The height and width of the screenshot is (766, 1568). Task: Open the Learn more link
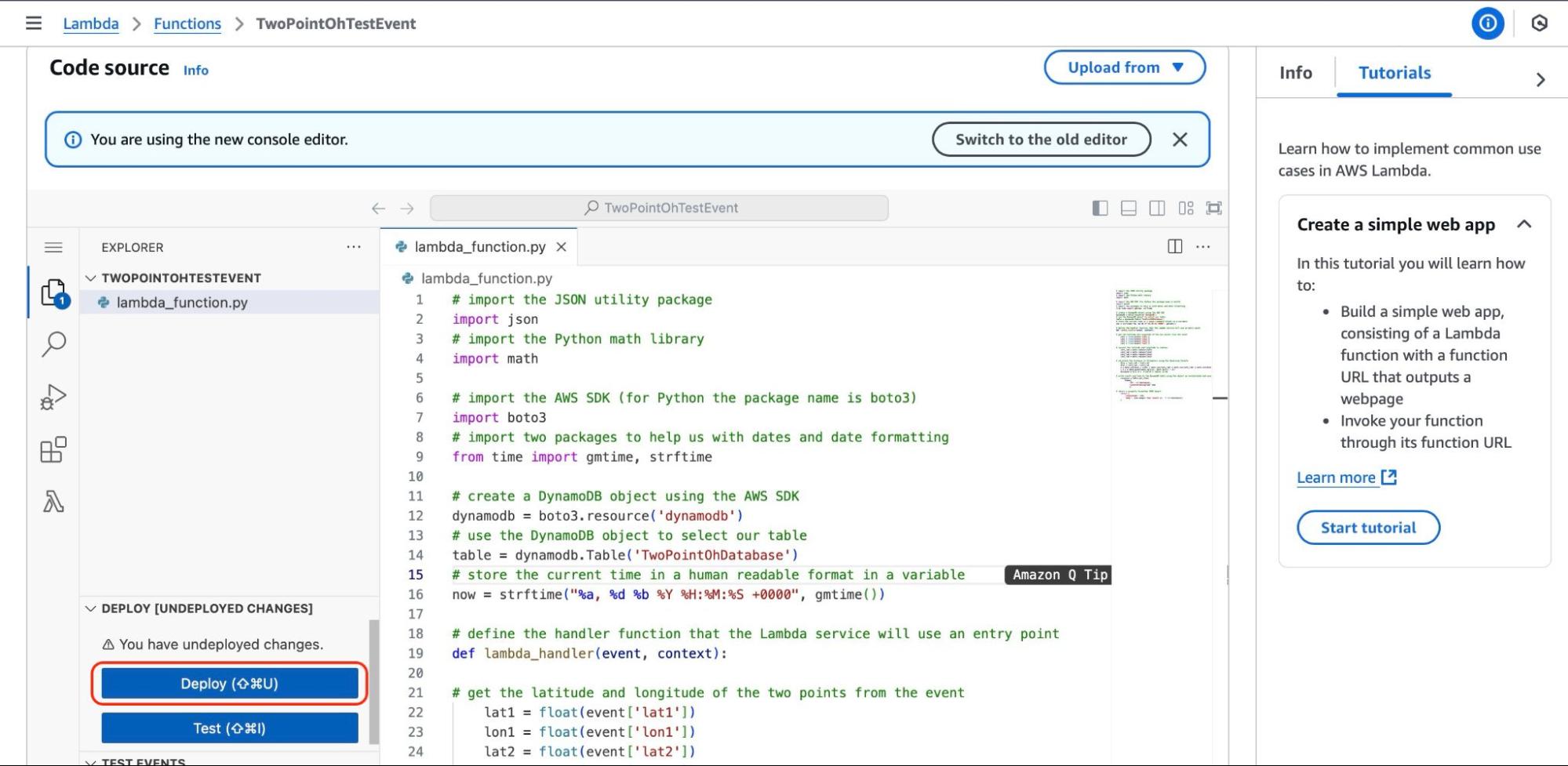[1336, 477]
